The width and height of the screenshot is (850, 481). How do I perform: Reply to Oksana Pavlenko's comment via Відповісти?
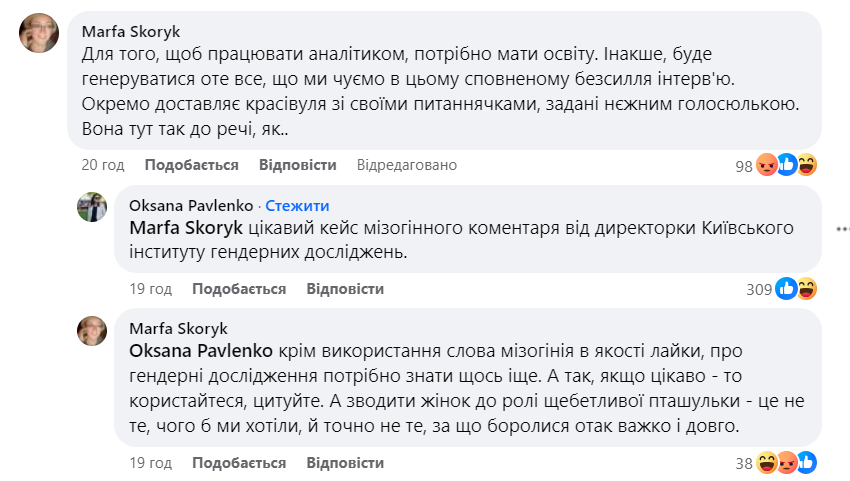click(345, 289)
